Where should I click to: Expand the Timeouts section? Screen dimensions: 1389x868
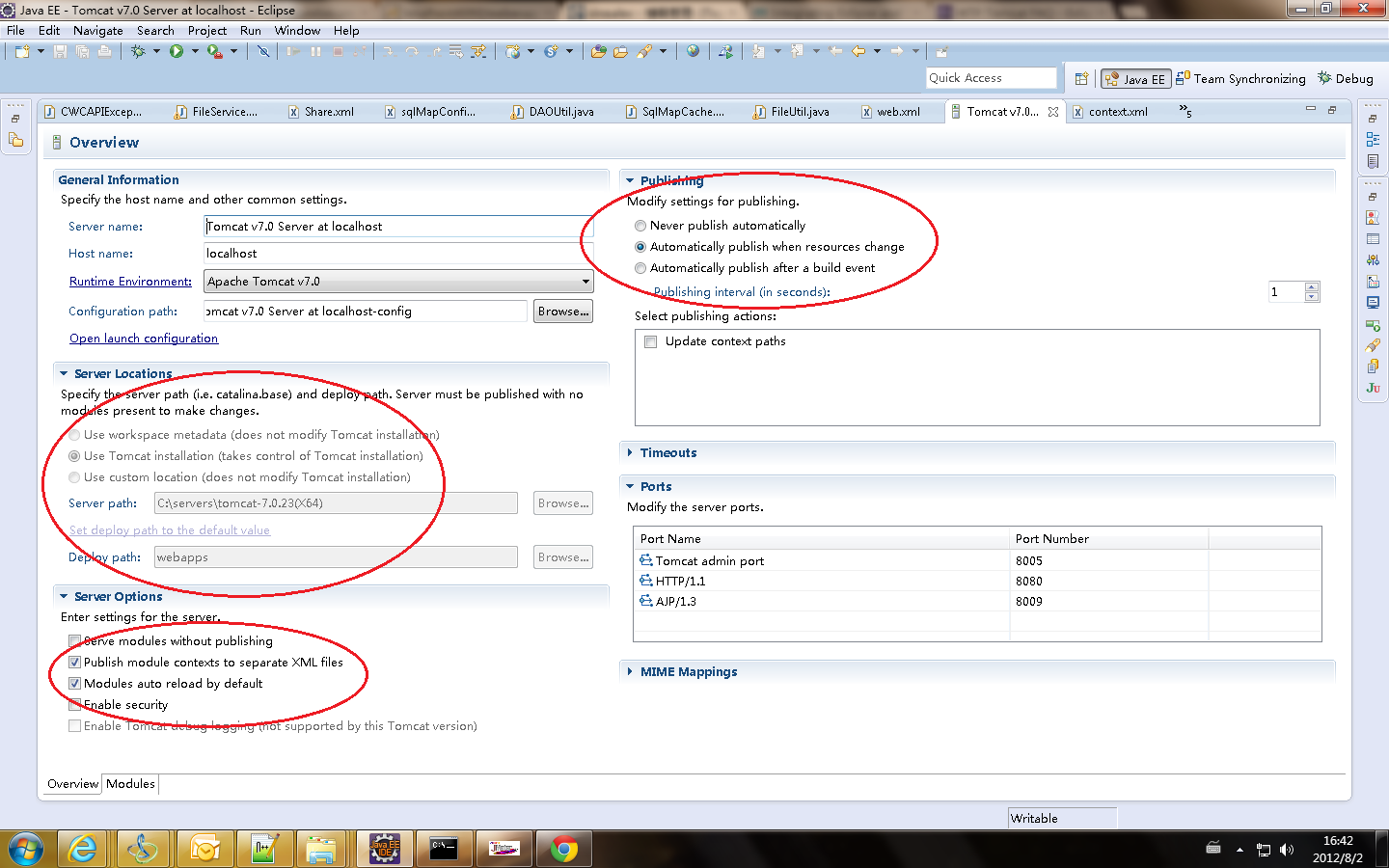629,452
